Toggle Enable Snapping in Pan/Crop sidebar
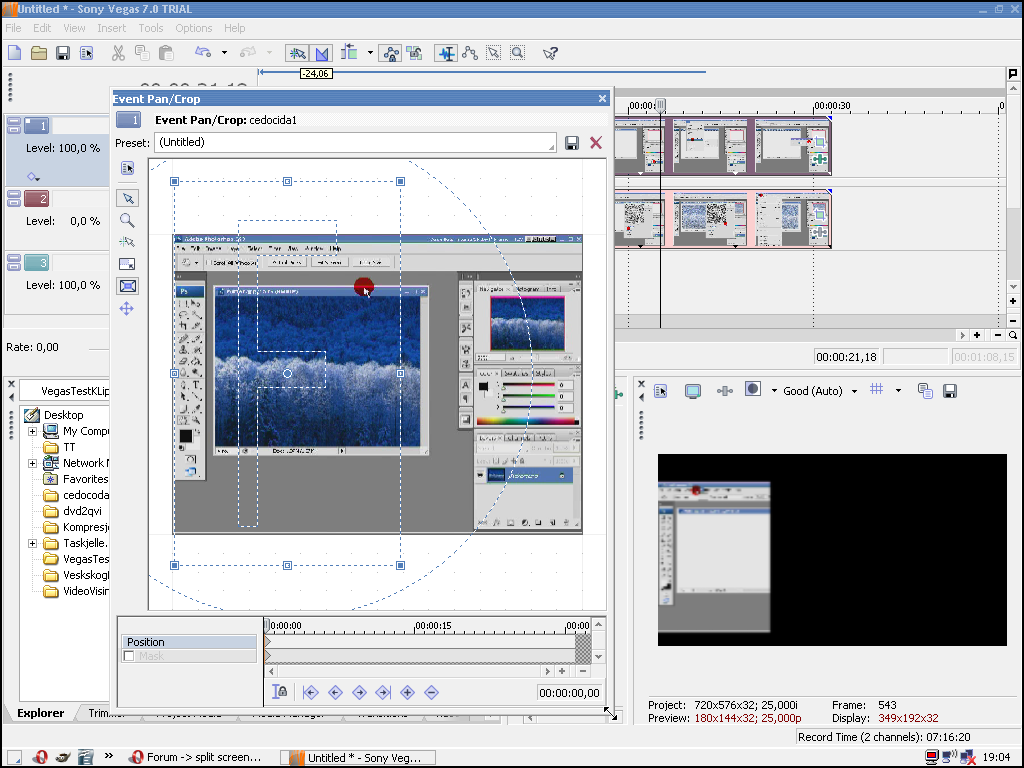The image size is (1024, 768). (127, 242)
